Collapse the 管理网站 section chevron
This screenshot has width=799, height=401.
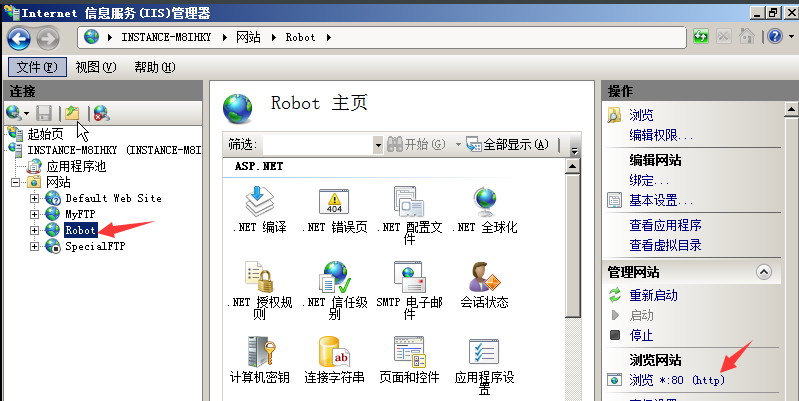[x=763, y=272]
